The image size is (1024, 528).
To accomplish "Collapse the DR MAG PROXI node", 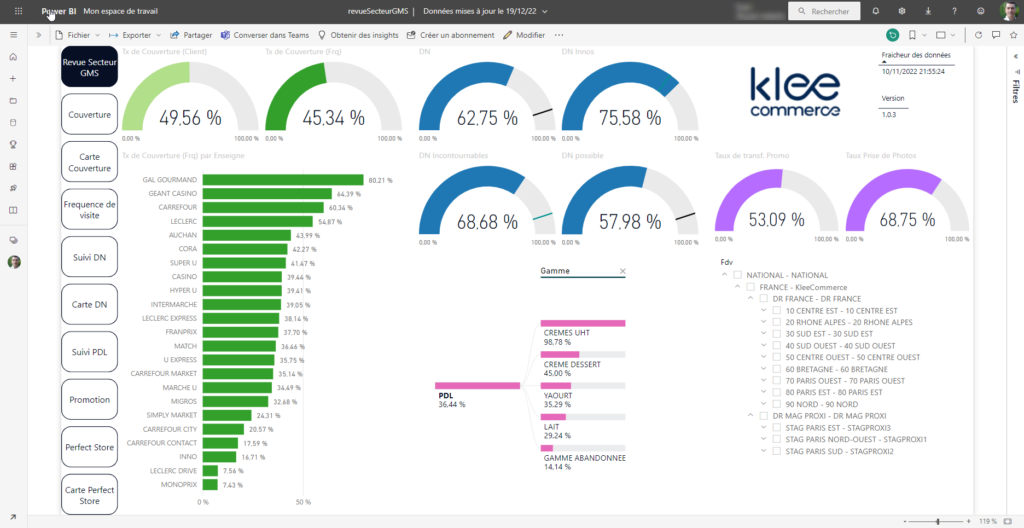I will 750,416.
